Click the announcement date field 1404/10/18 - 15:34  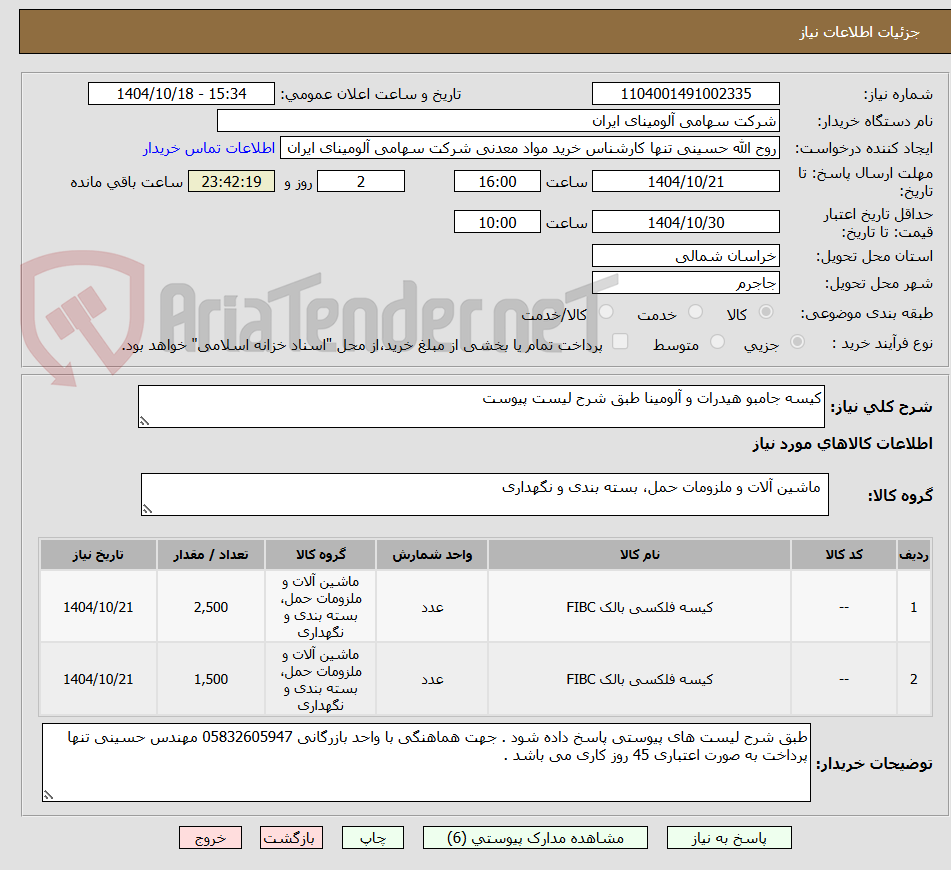point(181,94)
